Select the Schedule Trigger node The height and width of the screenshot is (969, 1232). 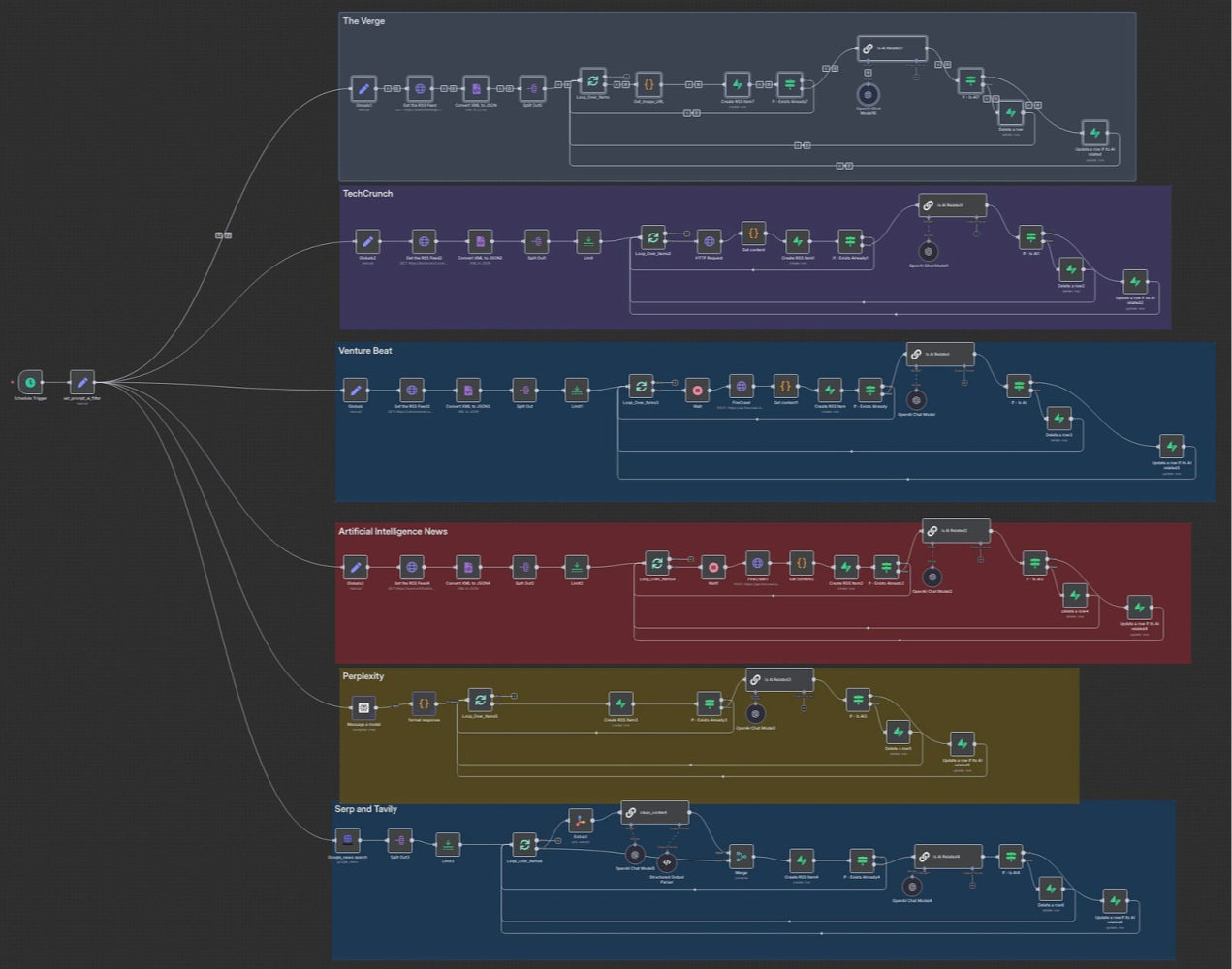[30, 383]
